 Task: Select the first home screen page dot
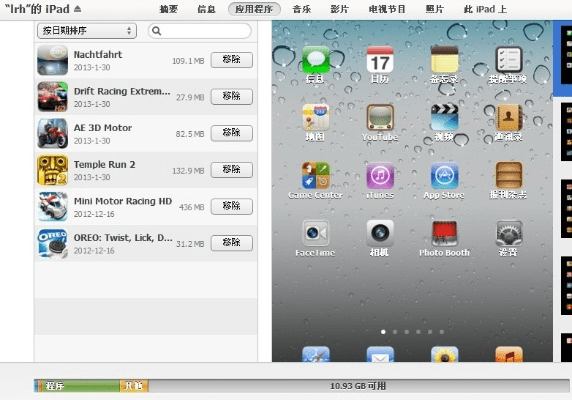pos(383,332)
